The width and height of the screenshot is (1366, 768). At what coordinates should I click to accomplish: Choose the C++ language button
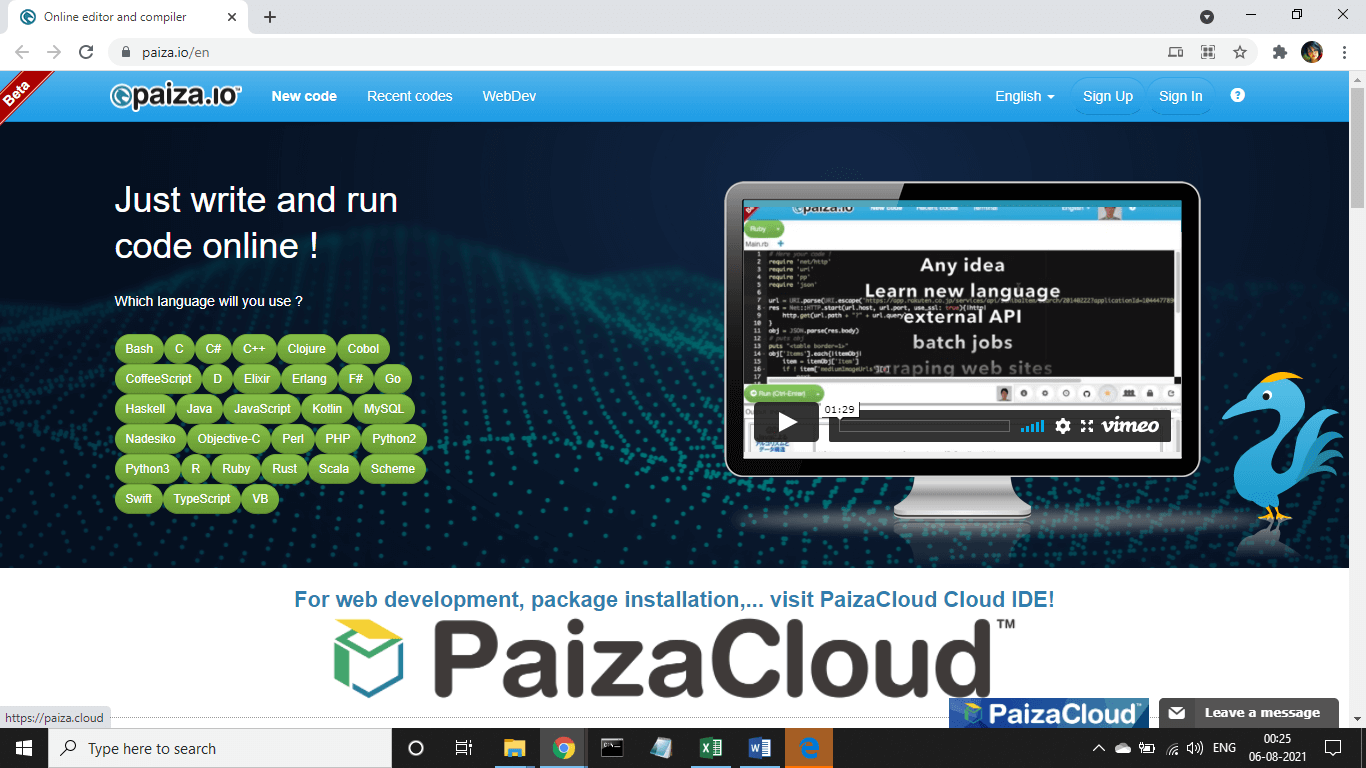coord(254,349)
